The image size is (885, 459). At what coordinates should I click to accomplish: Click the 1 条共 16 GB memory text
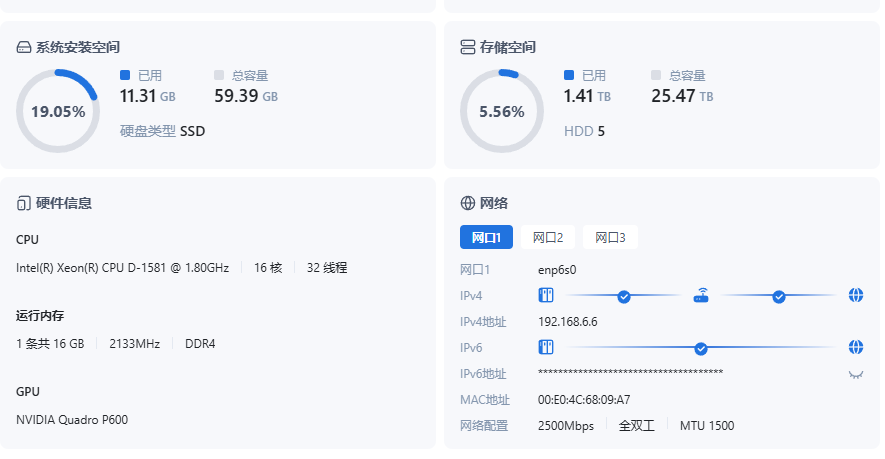click(50, 344)
